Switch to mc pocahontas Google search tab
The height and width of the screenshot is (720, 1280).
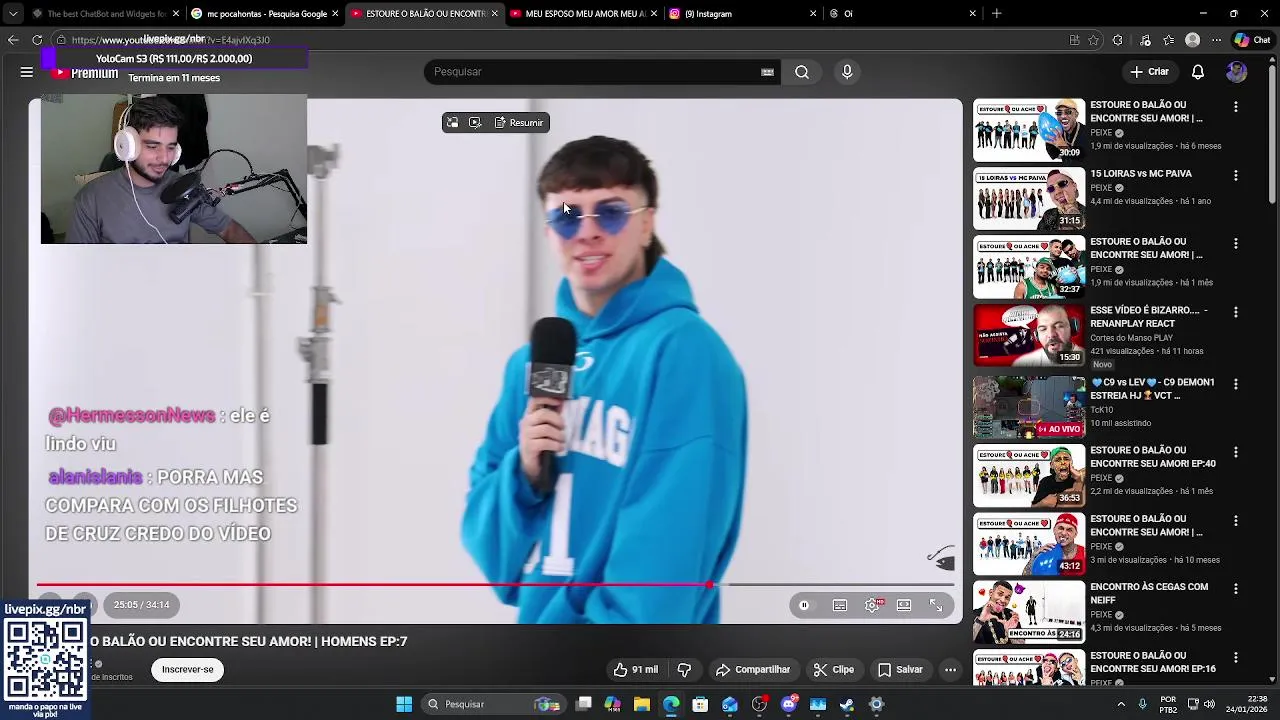[x=263, y=14]
